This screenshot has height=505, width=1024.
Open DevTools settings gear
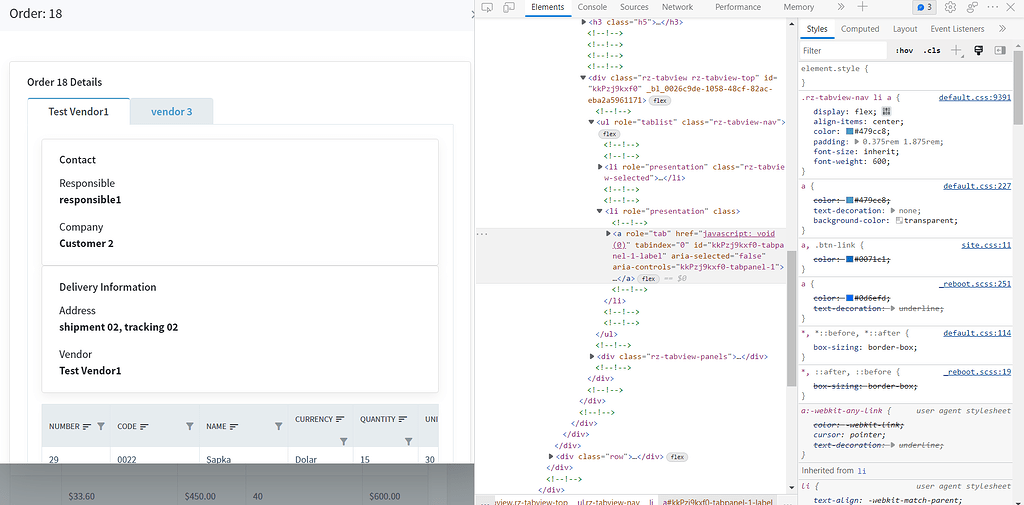950,7
